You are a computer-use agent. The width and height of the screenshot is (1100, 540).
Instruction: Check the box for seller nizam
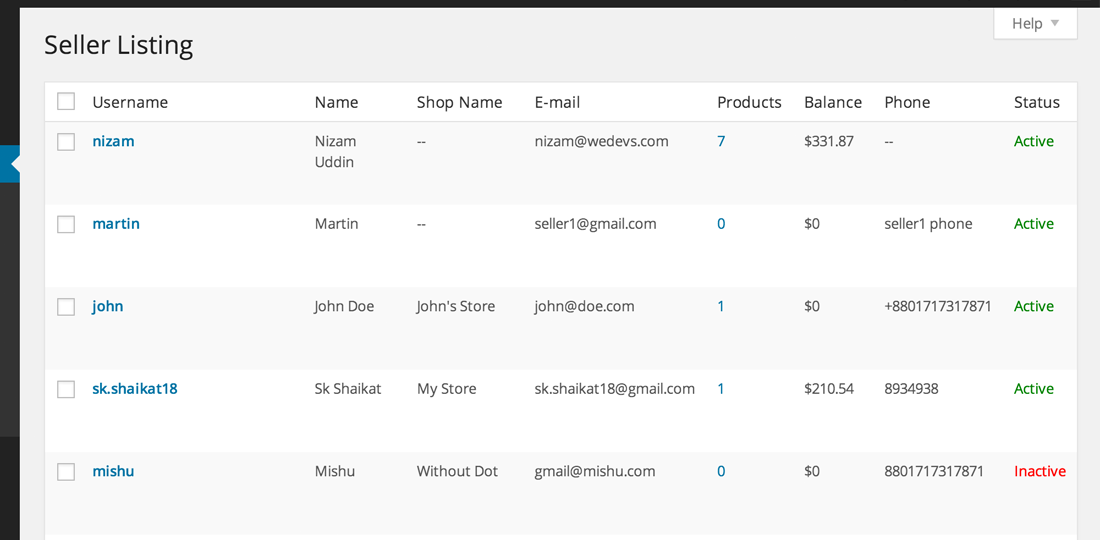pos(66,142)
